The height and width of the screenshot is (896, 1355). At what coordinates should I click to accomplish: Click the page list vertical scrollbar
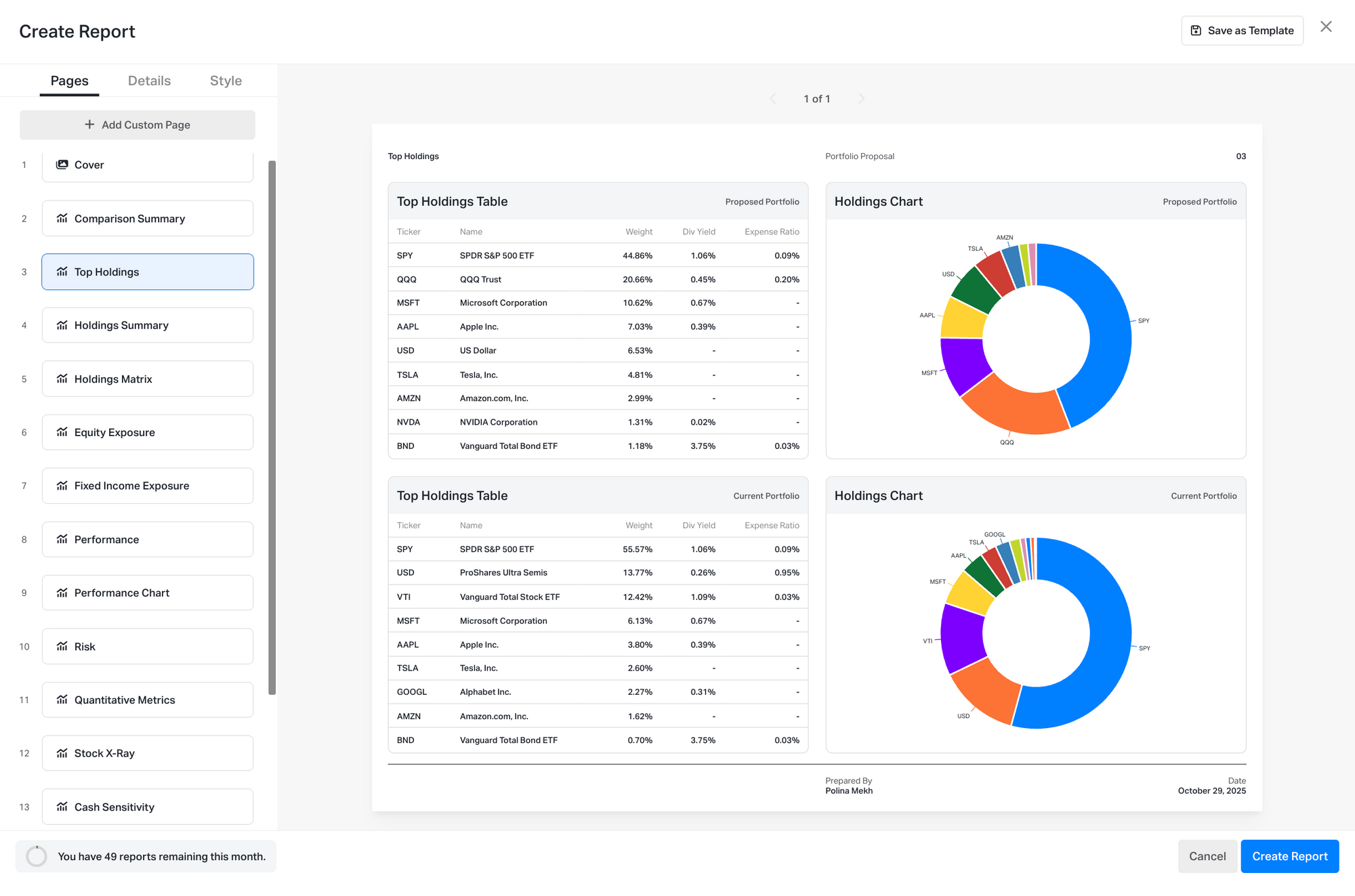(272, 427)
